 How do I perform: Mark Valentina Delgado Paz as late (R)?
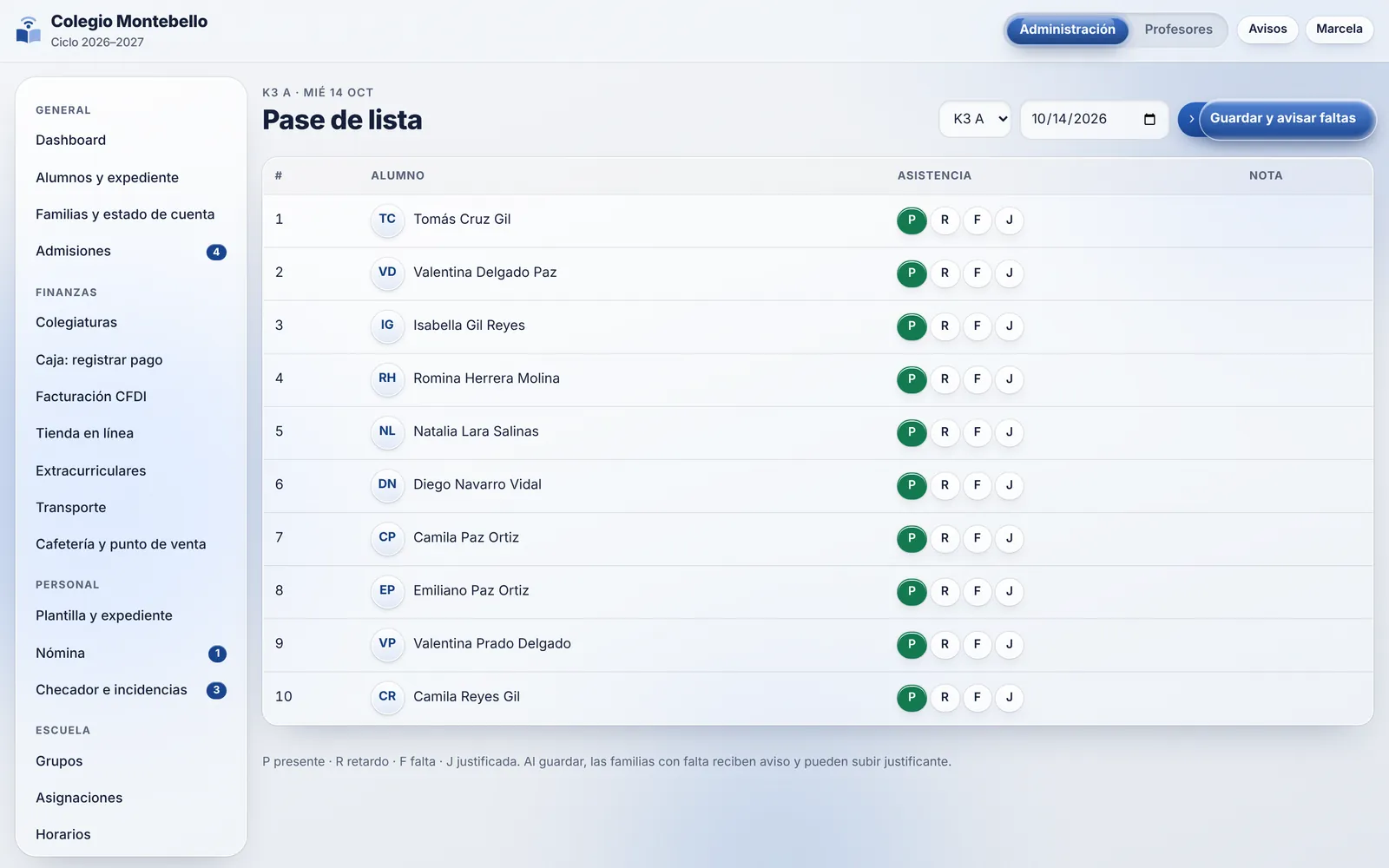click(945, 273)
